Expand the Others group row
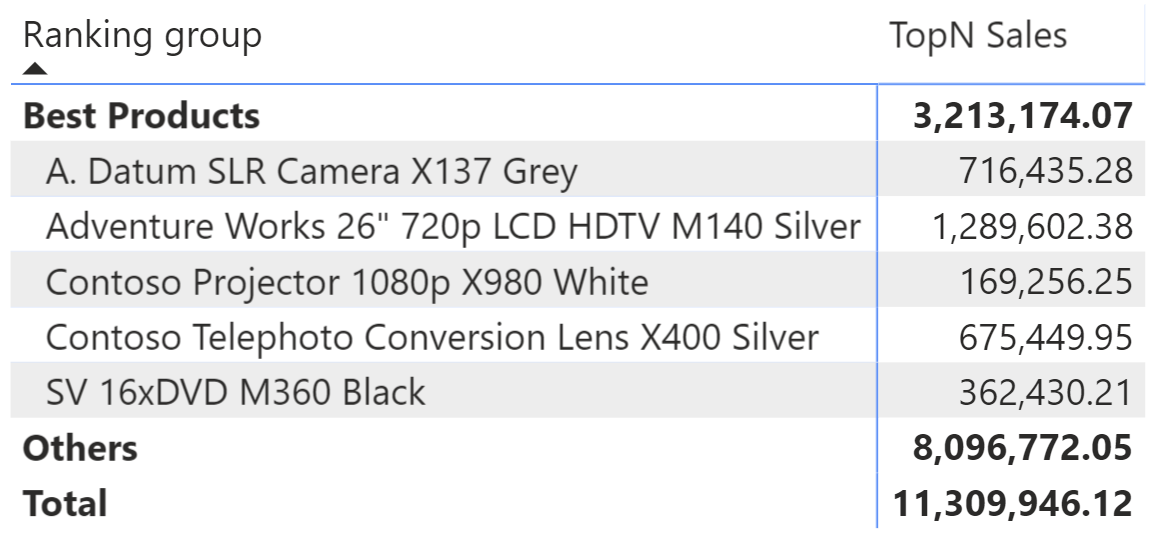 pyautogui.click(x=80, y=449)
